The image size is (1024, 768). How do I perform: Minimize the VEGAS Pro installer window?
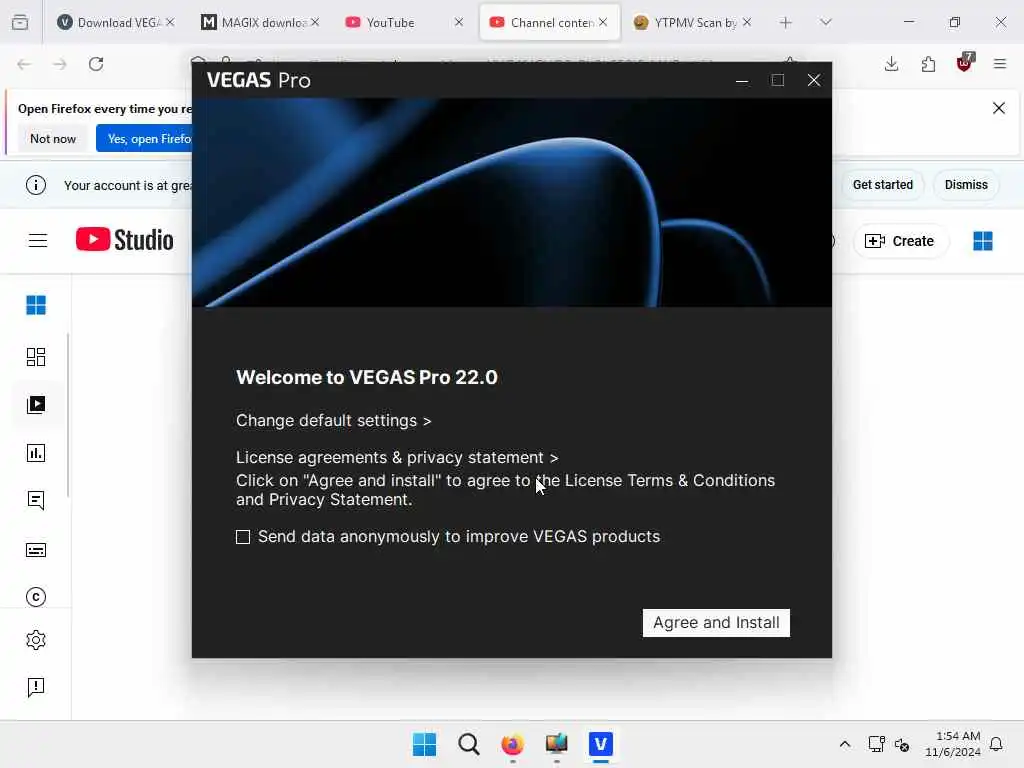click(742, 80)
